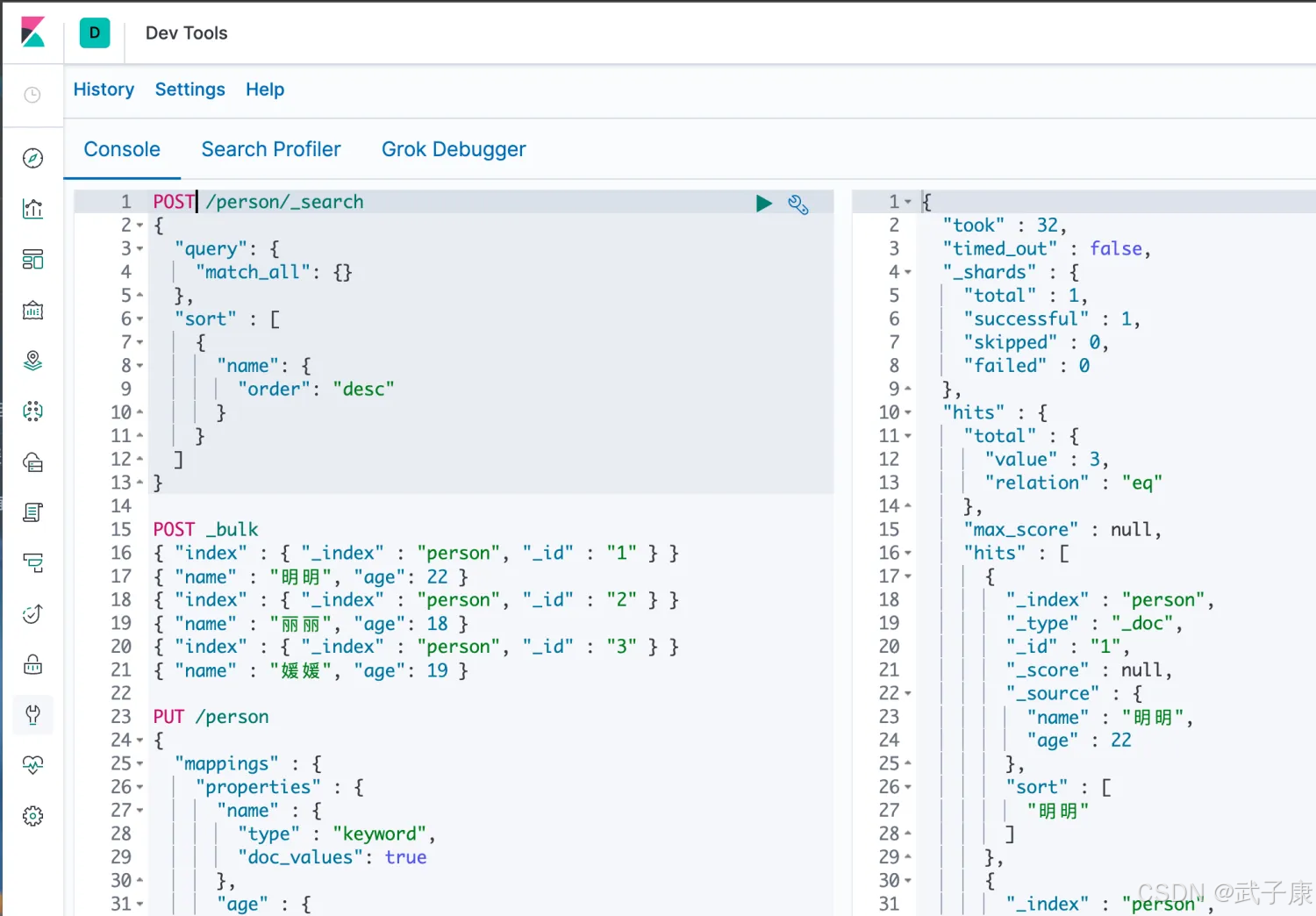Open Stack Monitoring heartbeat icon
1316x916 pixels.
[32, 765]
